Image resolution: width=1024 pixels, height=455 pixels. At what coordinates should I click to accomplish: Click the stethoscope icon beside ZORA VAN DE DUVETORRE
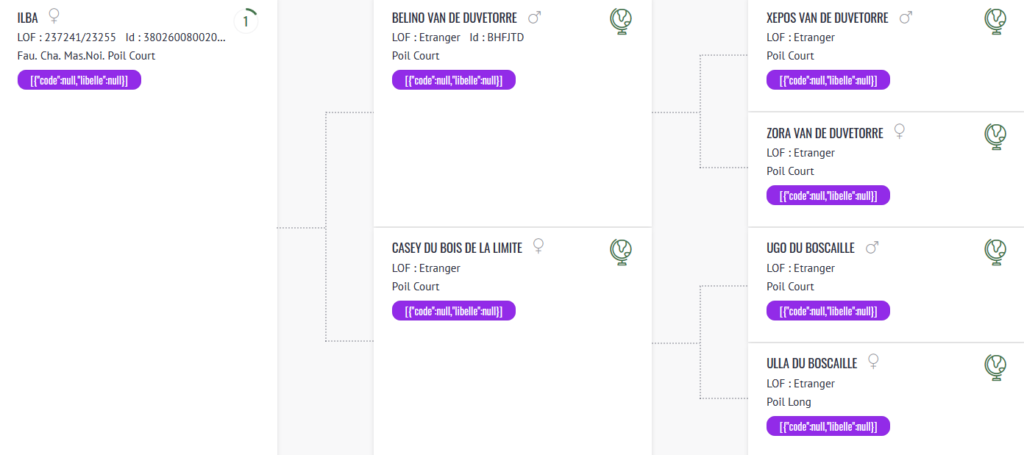pyautogui.click(x=995, y=137)
